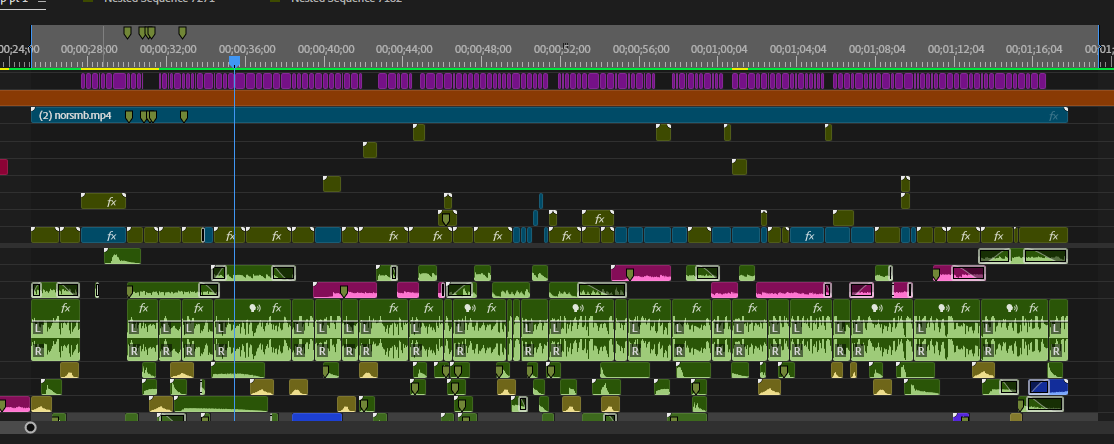Click the 00;00;56;00 timecode on the ruler

click(641, 49)
